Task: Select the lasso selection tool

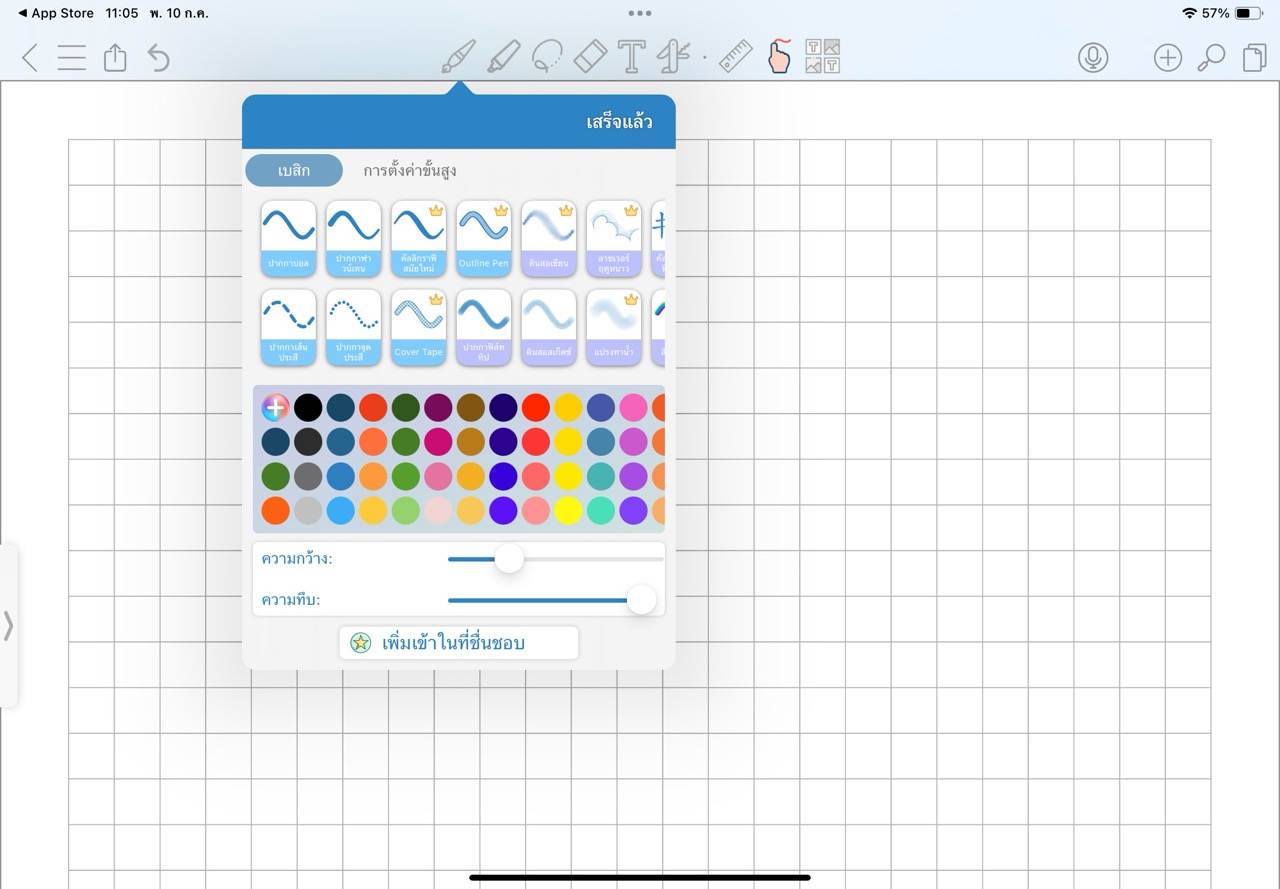Action: [546, 57]
